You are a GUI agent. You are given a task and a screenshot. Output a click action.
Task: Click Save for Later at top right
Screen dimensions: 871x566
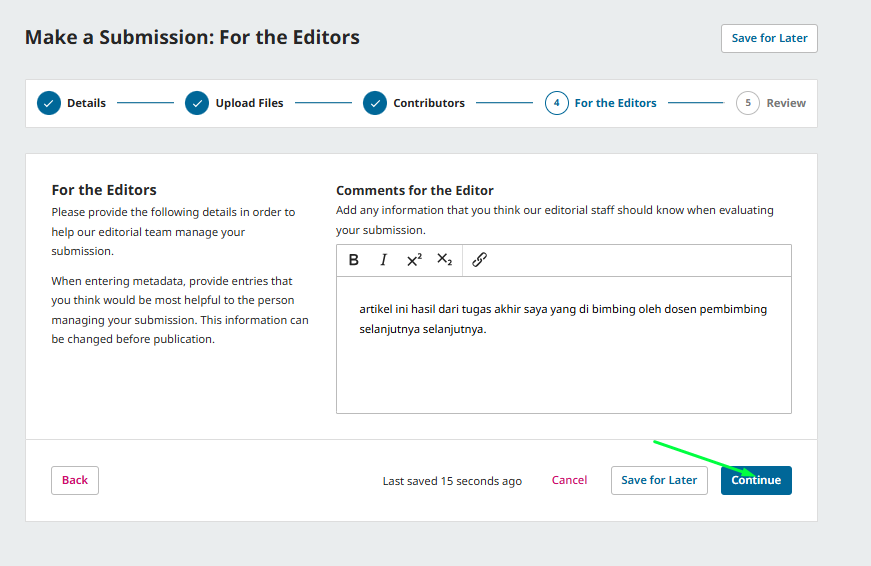tap(769, 38)
